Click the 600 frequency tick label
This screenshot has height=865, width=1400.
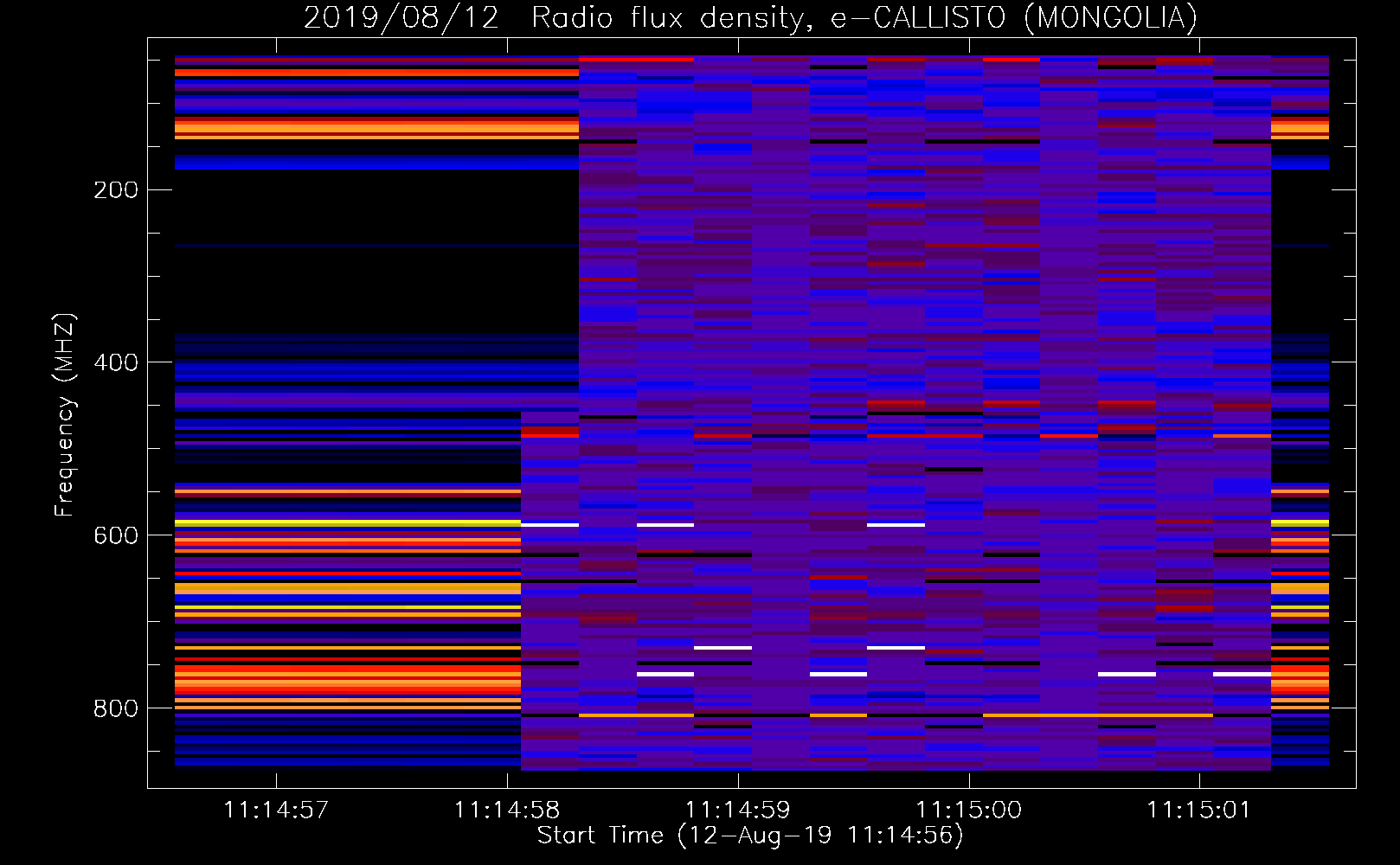click(116, 535)
